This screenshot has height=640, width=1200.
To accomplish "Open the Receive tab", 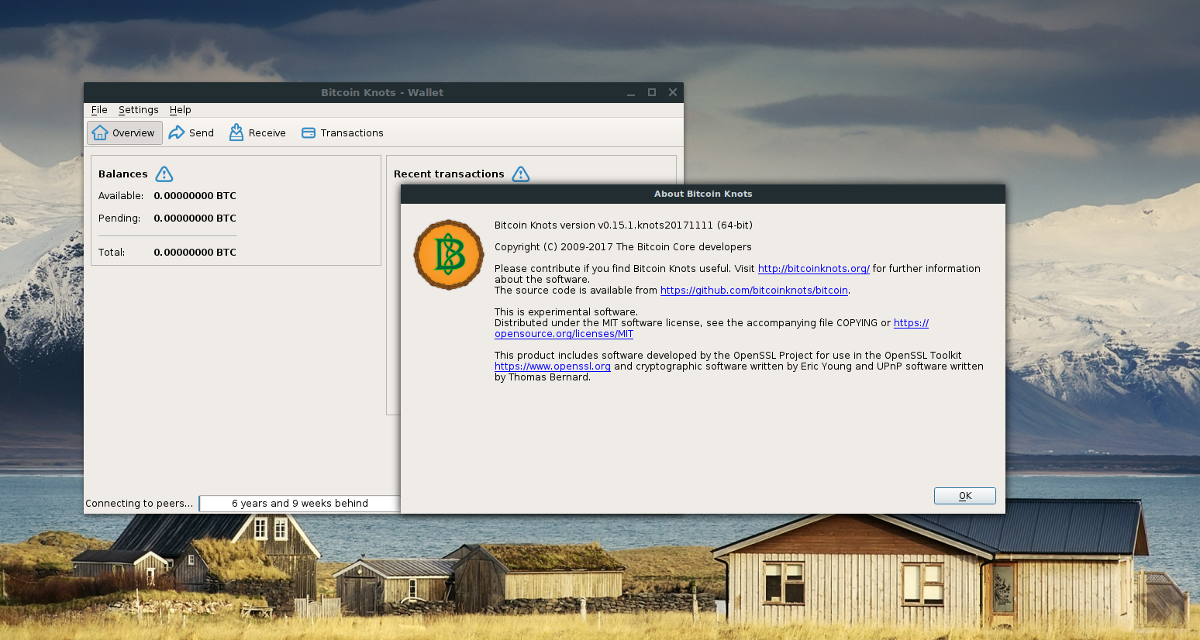I will 257,133.
